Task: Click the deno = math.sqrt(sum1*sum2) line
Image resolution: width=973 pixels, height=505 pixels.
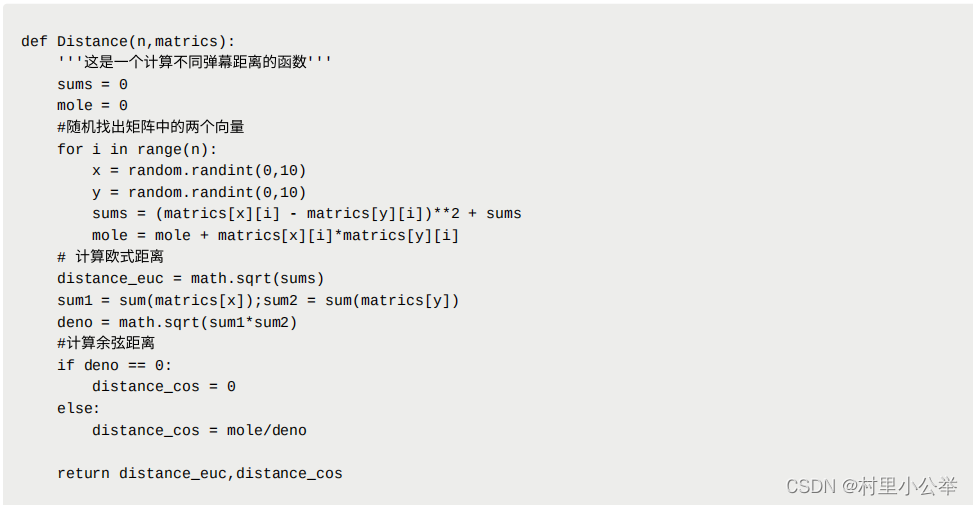Action: click(177, 323)
